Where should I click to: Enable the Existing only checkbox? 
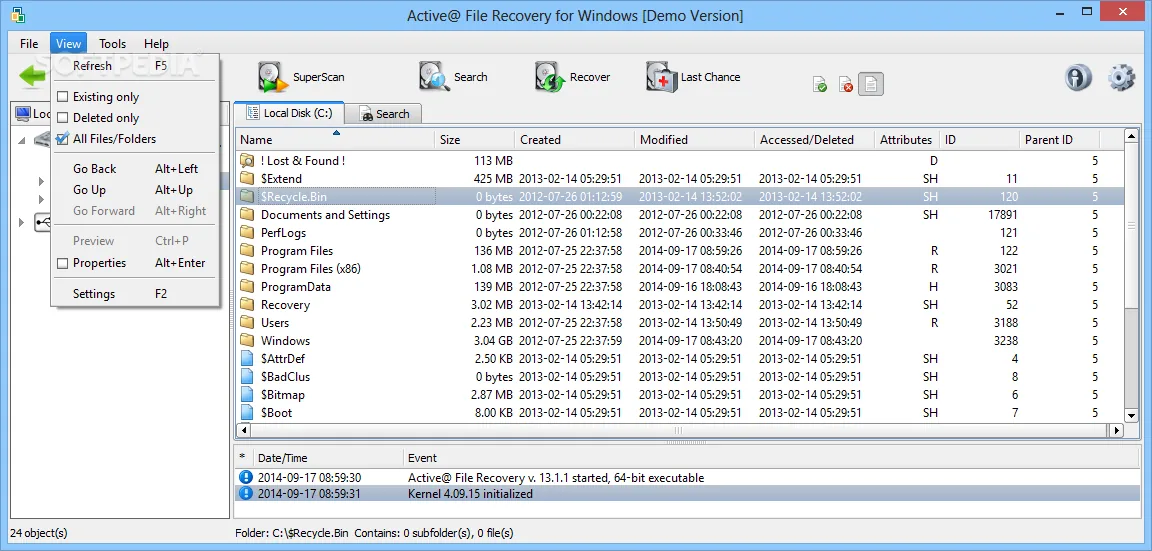tap(62, 97)
